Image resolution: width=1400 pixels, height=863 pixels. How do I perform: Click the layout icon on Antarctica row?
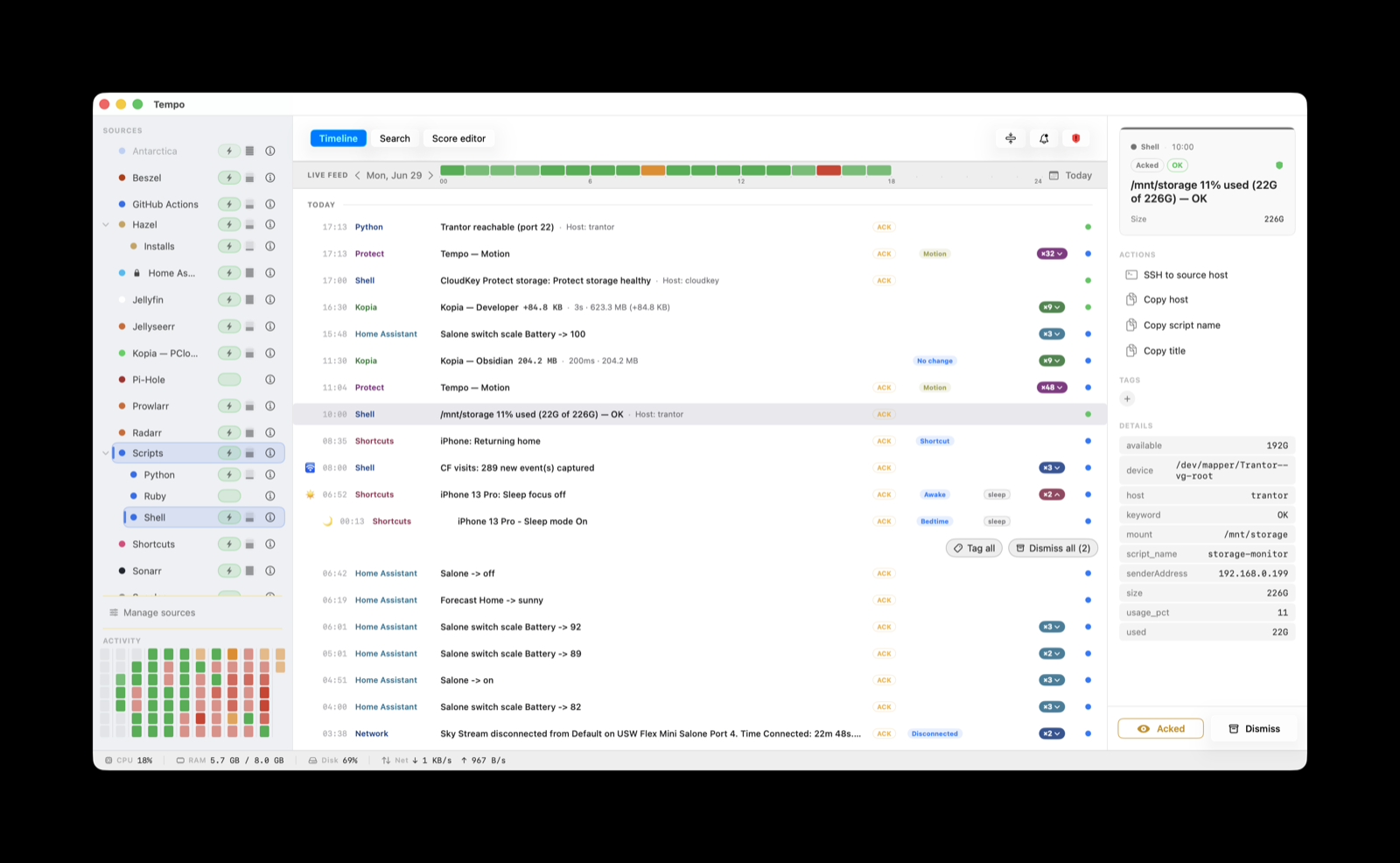click(249, 151)
